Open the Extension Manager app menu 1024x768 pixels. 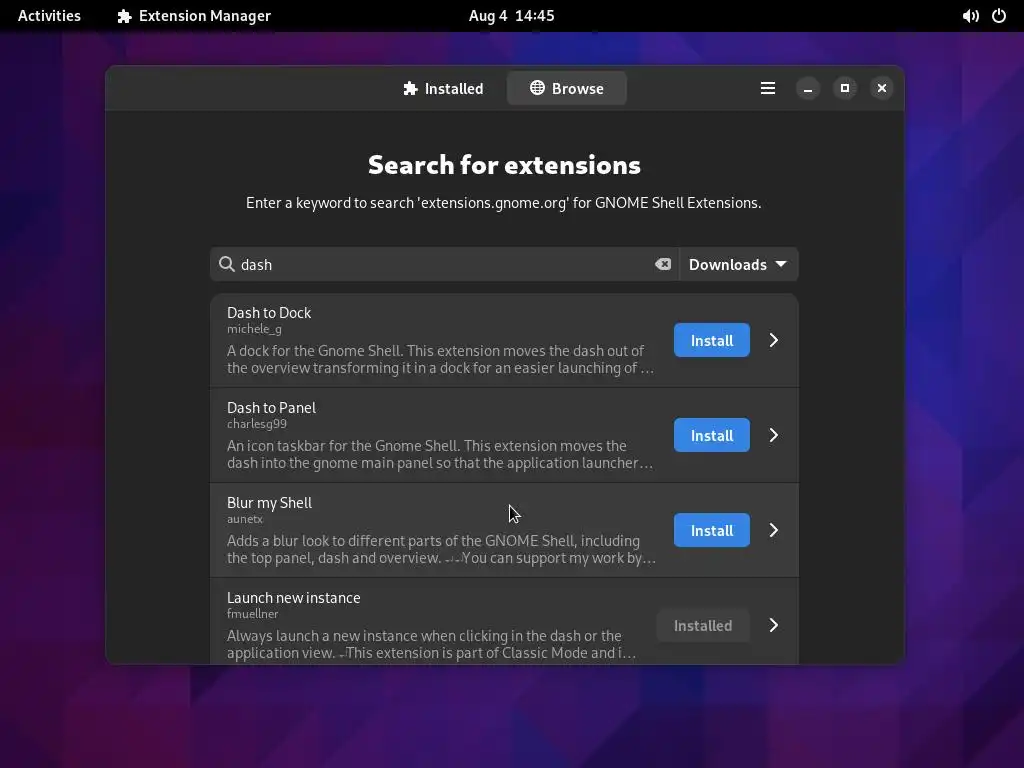(194, 16)
